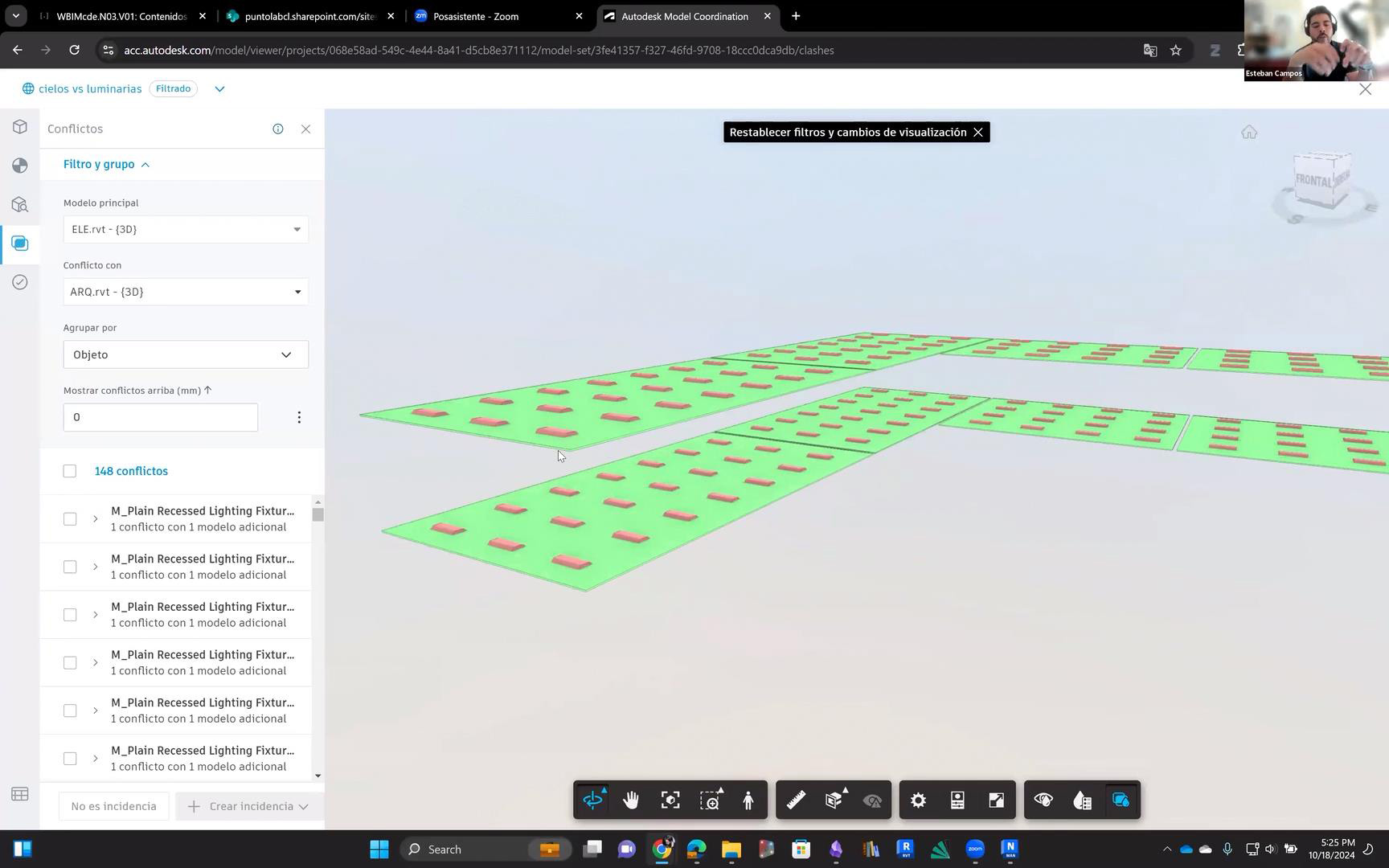
Task: Select the Orbit tool in viewer toolbar
Action: [592, 800]
